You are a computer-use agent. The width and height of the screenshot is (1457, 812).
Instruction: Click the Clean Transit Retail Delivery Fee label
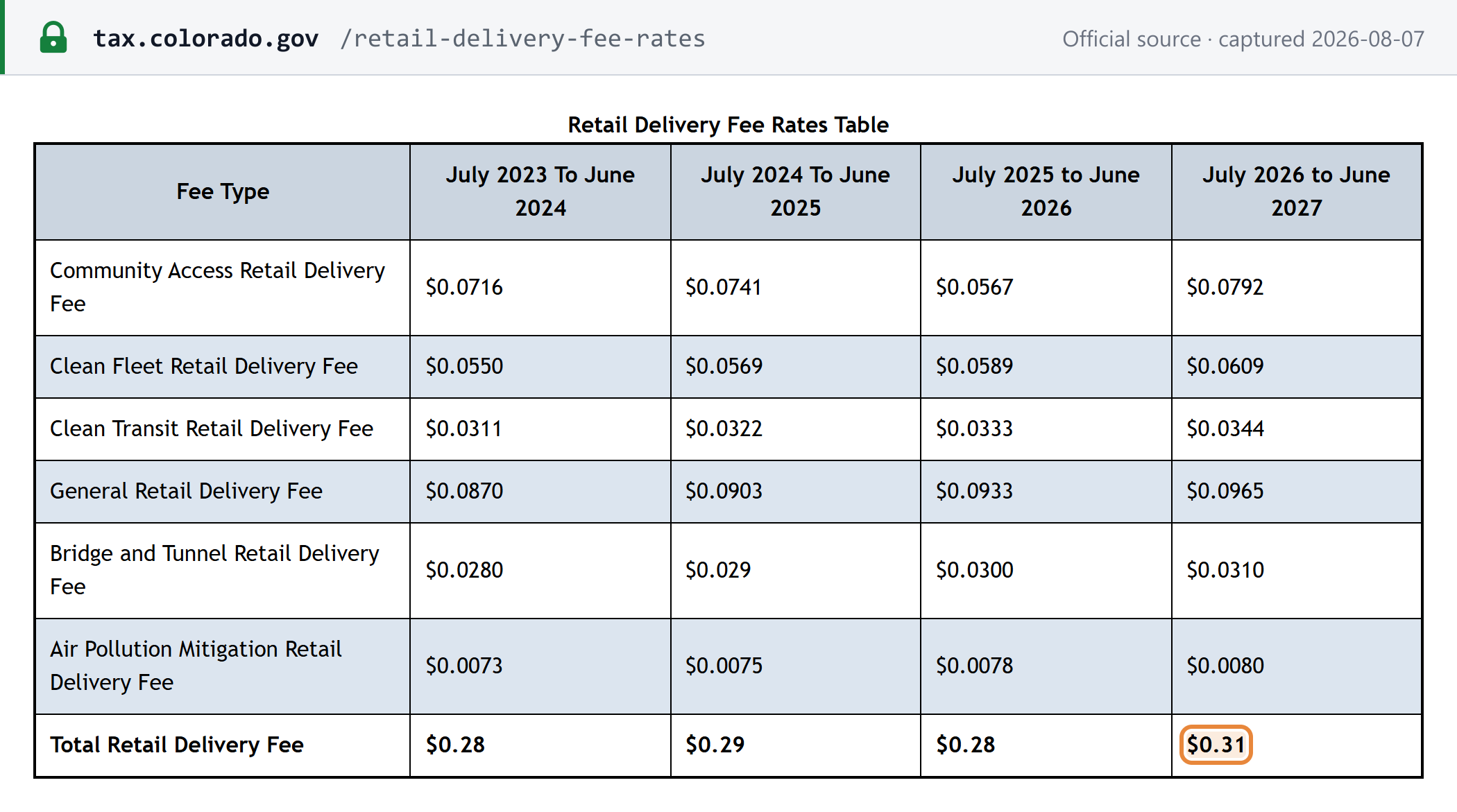click(212, 429)
